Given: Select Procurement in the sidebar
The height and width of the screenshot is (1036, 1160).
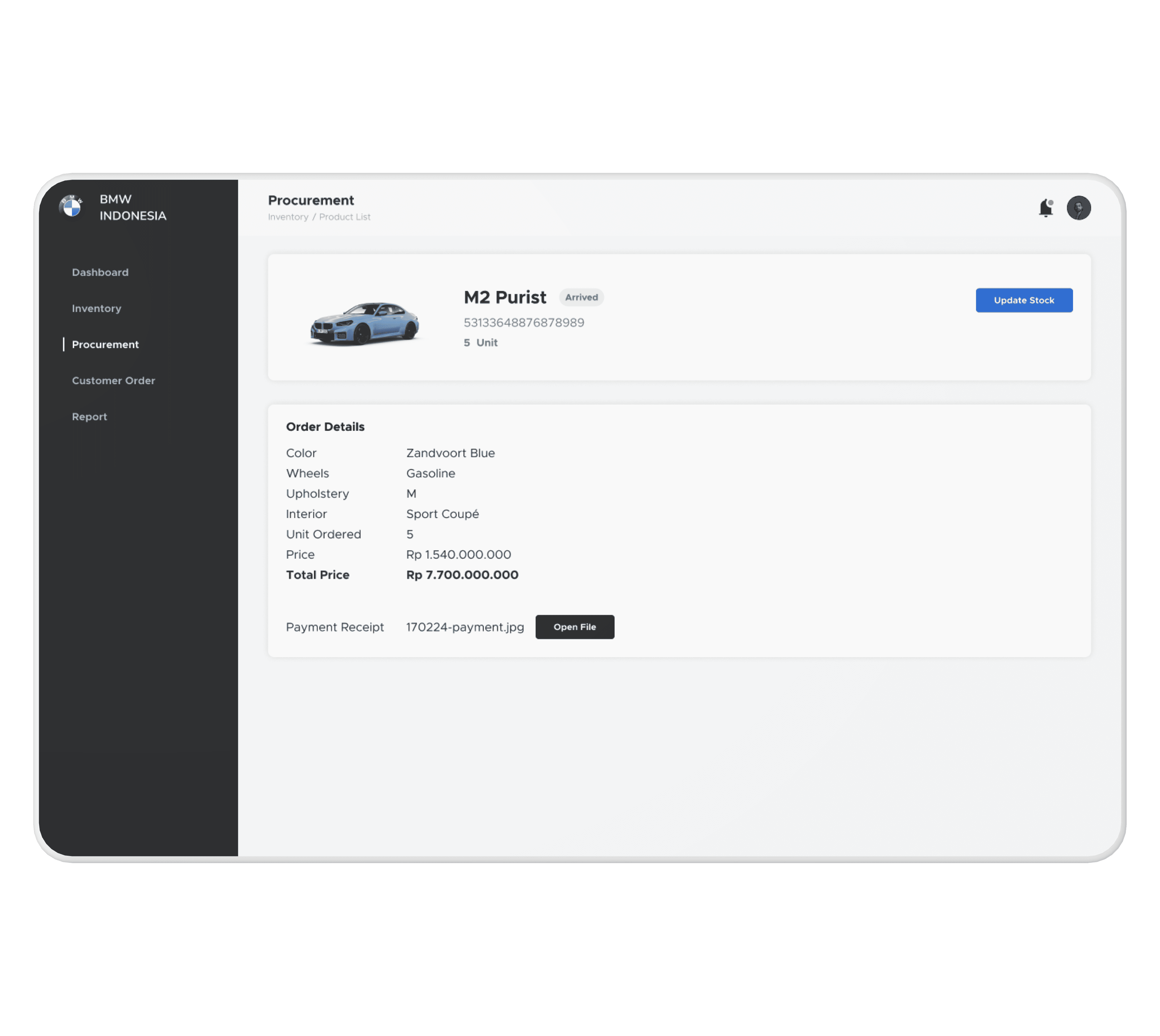Looking at the screenshot, I should click(x=105, y=344).
